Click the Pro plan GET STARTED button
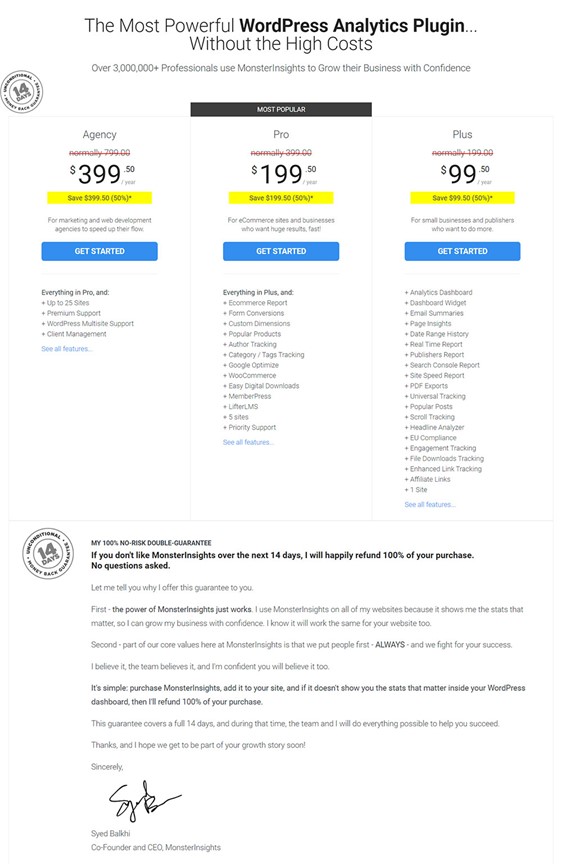Screen dimensions: 562x864 tap(281, 251)
